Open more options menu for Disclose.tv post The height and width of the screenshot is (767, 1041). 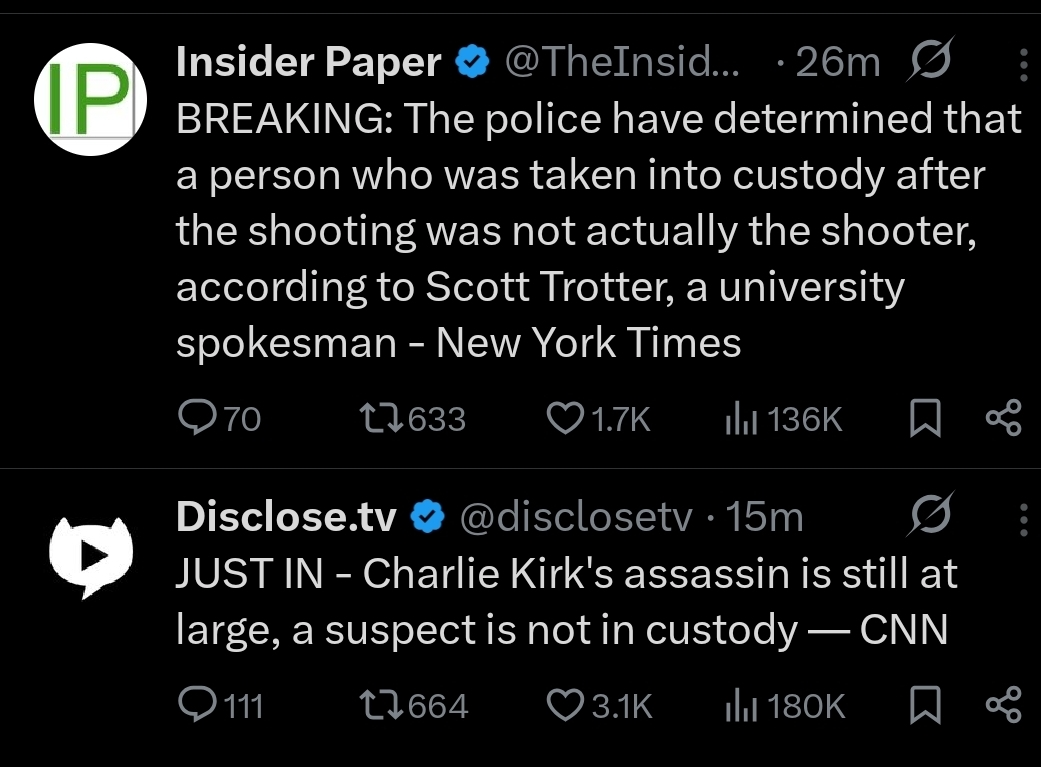click(1023, 518)
